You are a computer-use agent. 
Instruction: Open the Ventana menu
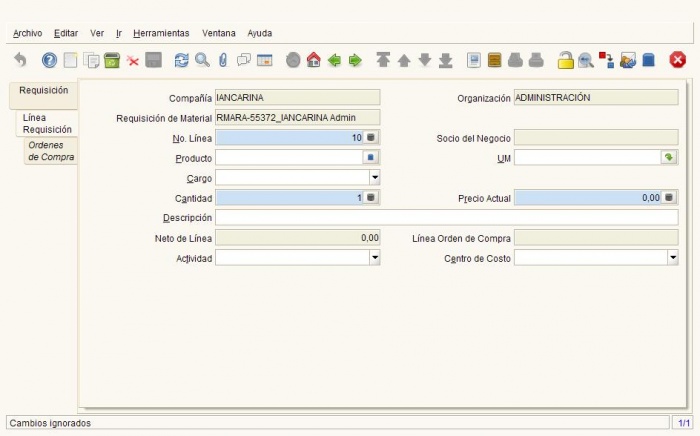(219, 33)
